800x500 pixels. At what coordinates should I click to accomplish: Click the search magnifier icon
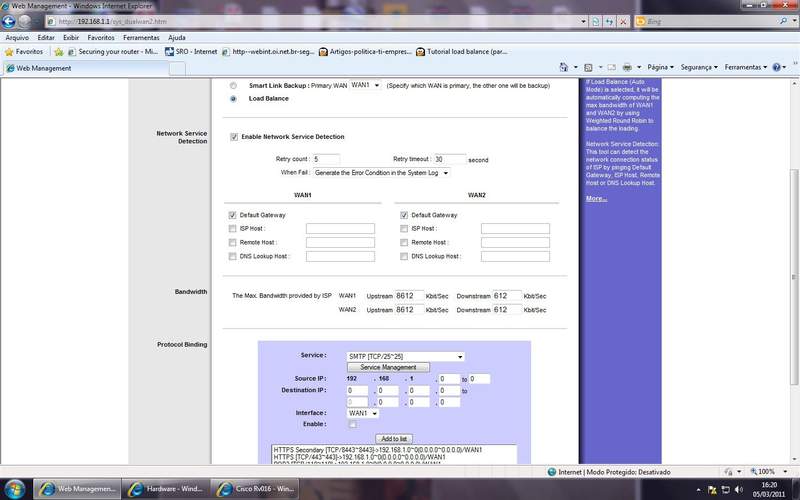pos(783,21)
